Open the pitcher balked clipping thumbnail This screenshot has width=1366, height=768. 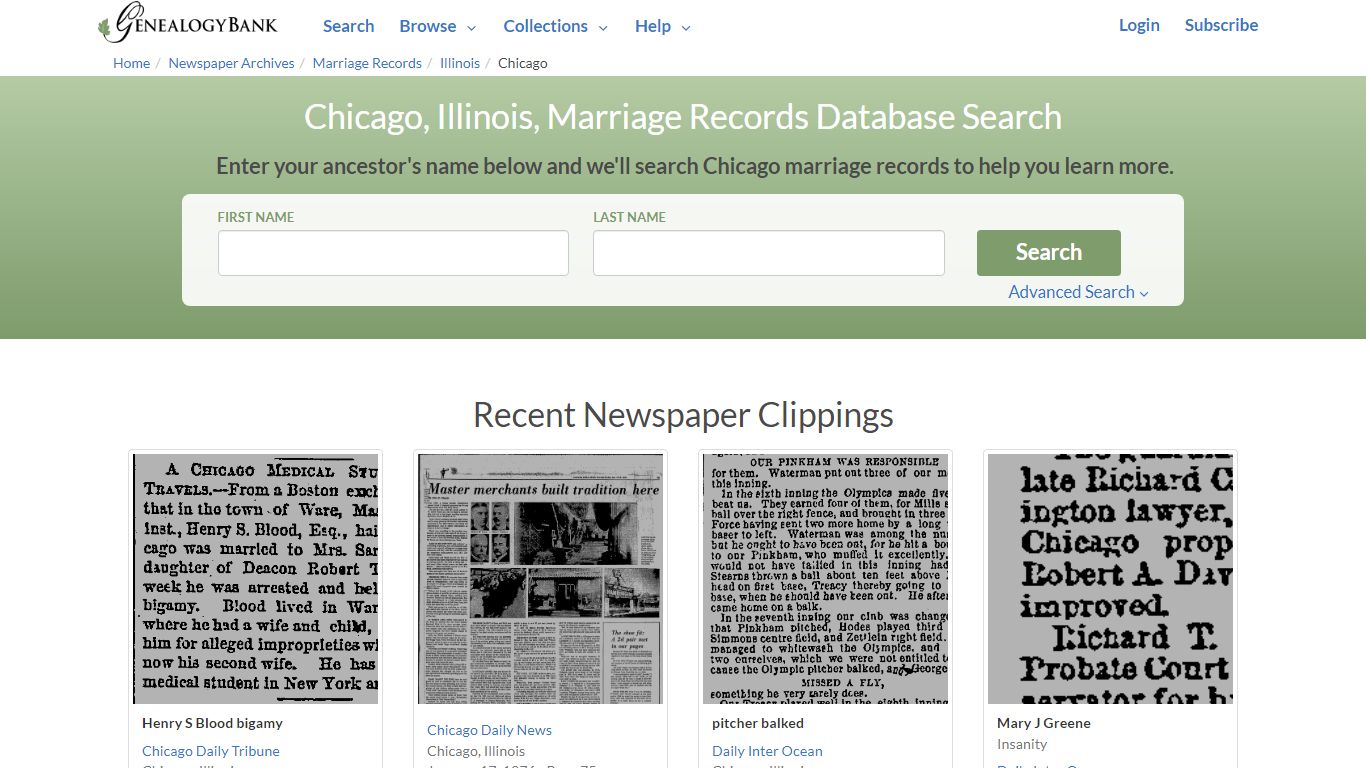826,579
